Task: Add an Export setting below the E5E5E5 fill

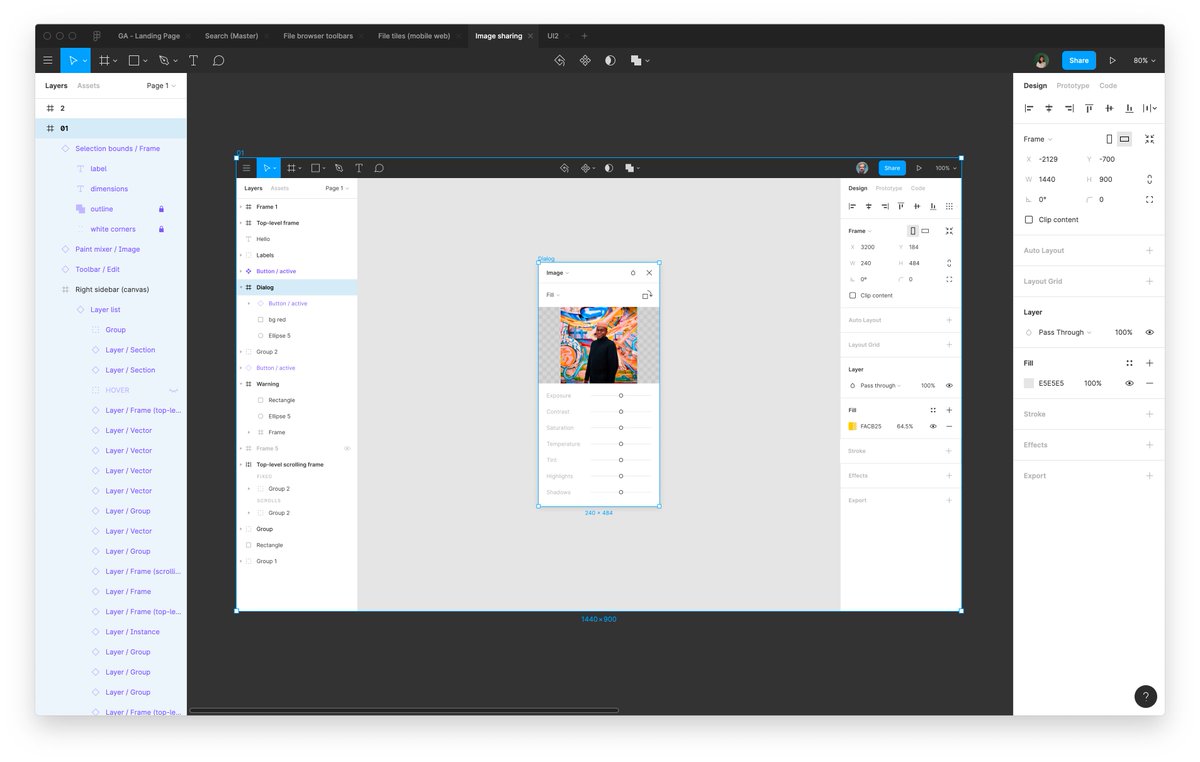Action: 1149,476
